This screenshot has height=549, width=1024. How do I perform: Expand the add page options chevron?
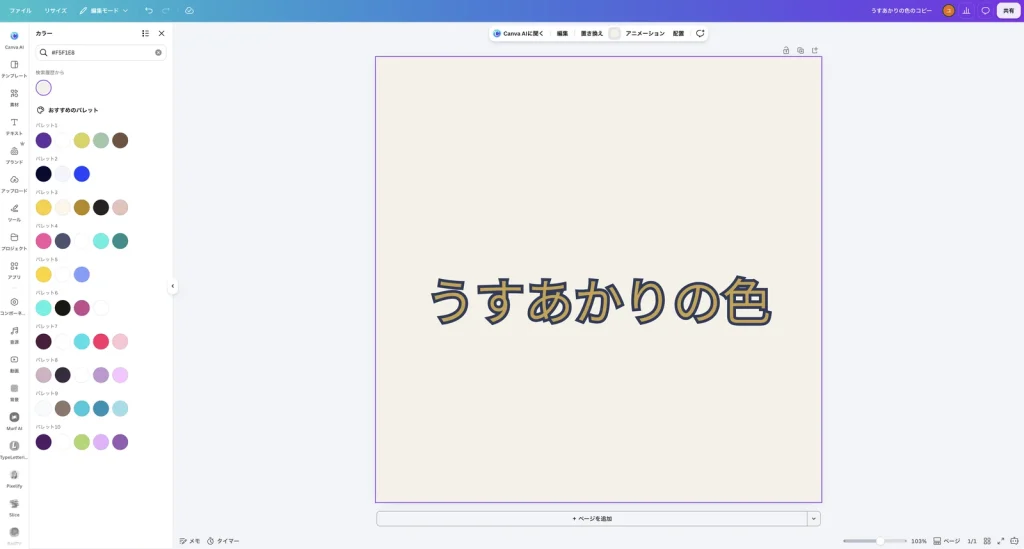(814, 519)
